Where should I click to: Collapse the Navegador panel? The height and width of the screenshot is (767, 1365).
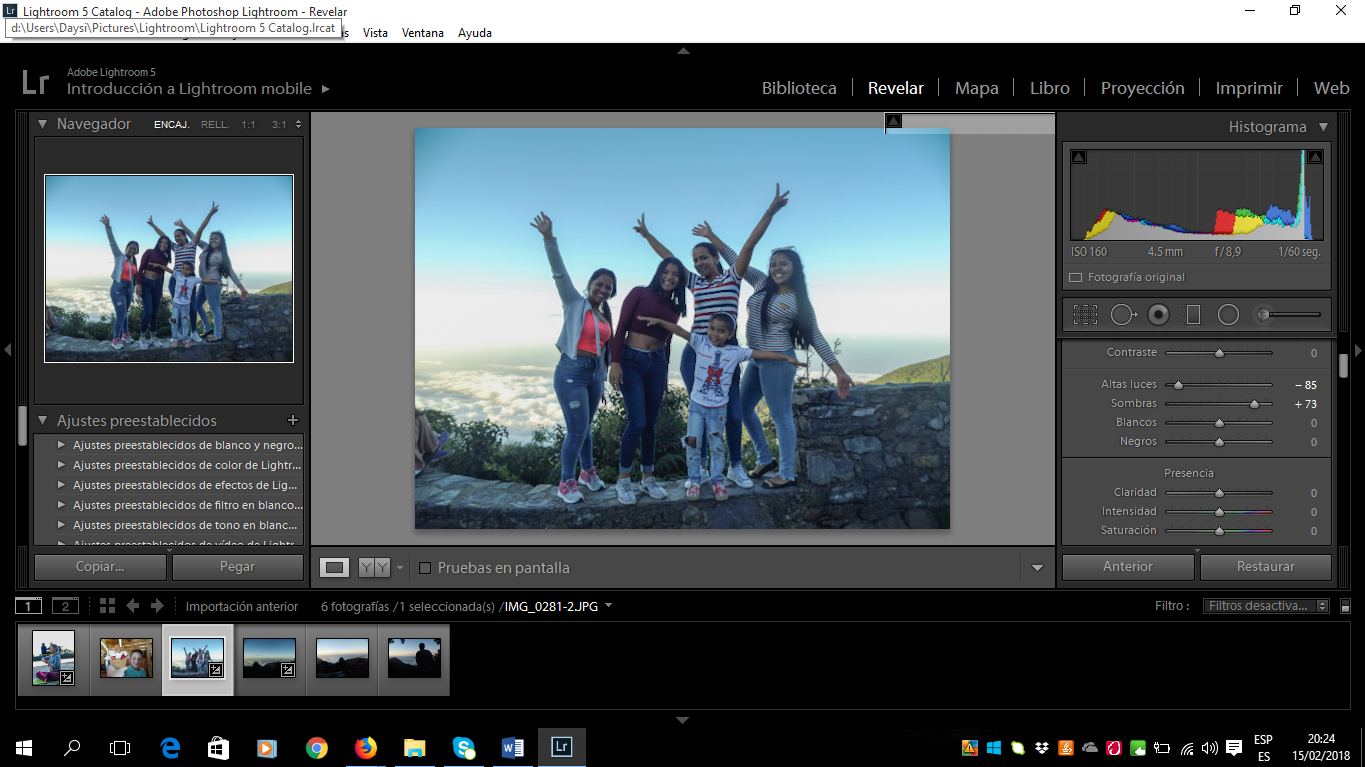tap(43, 124)
